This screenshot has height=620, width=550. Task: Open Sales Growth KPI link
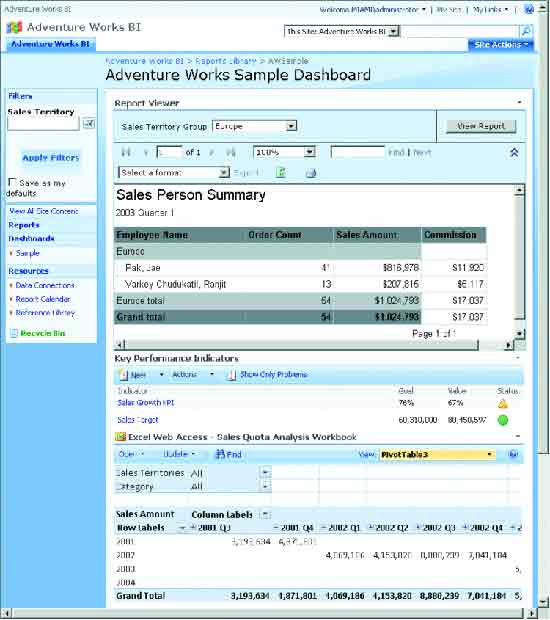(x=146, y=403)
